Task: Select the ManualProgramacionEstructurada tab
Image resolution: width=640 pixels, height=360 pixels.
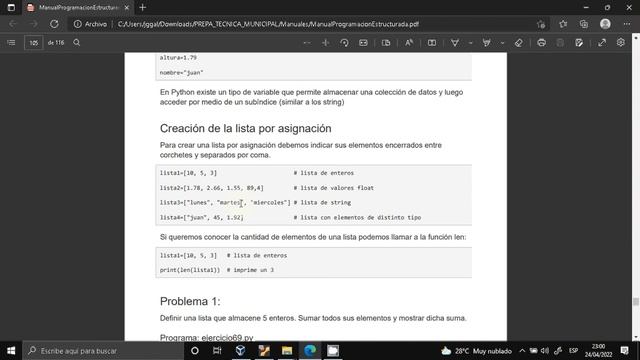Action: 78,7
